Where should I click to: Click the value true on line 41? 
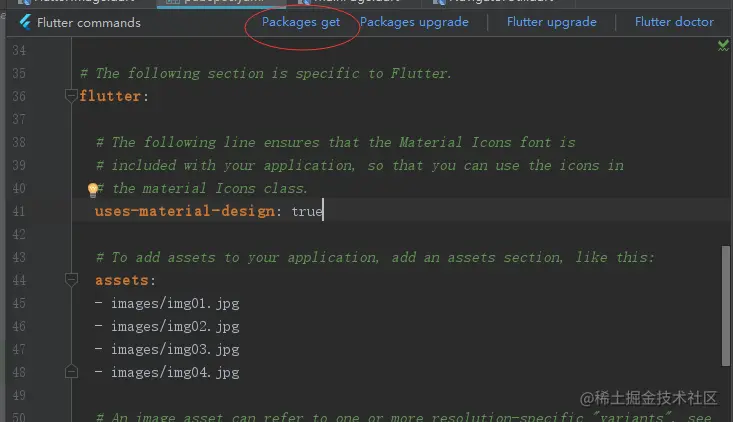[x=307, y=211]
